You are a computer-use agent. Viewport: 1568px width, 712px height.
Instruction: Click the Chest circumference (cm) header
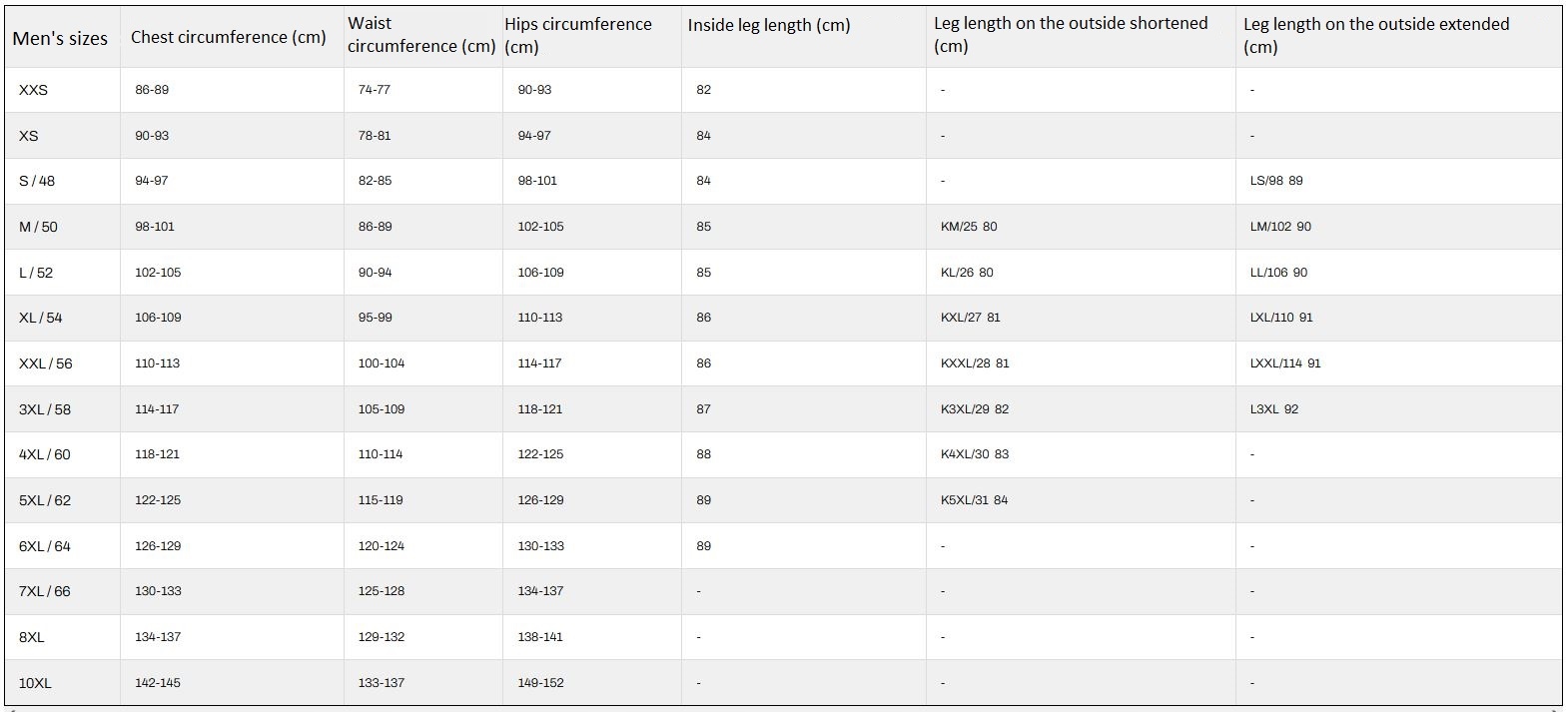click(x=228, y=37)
